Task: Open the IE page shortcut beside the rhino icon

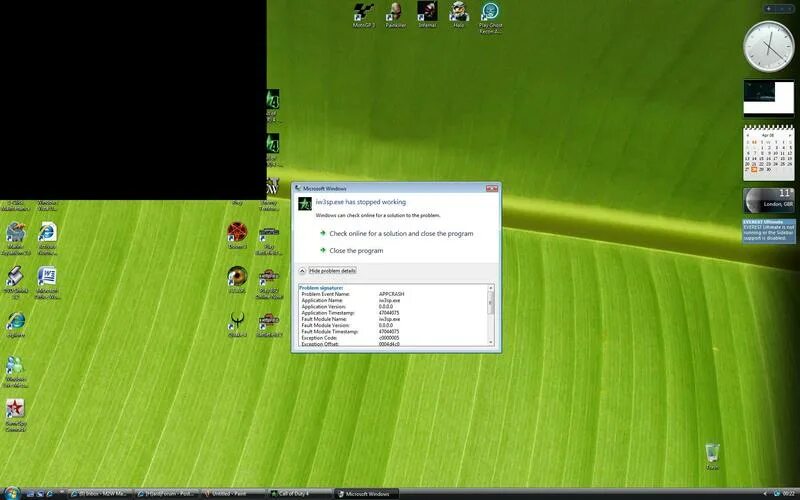Action: tap(47, 238)
